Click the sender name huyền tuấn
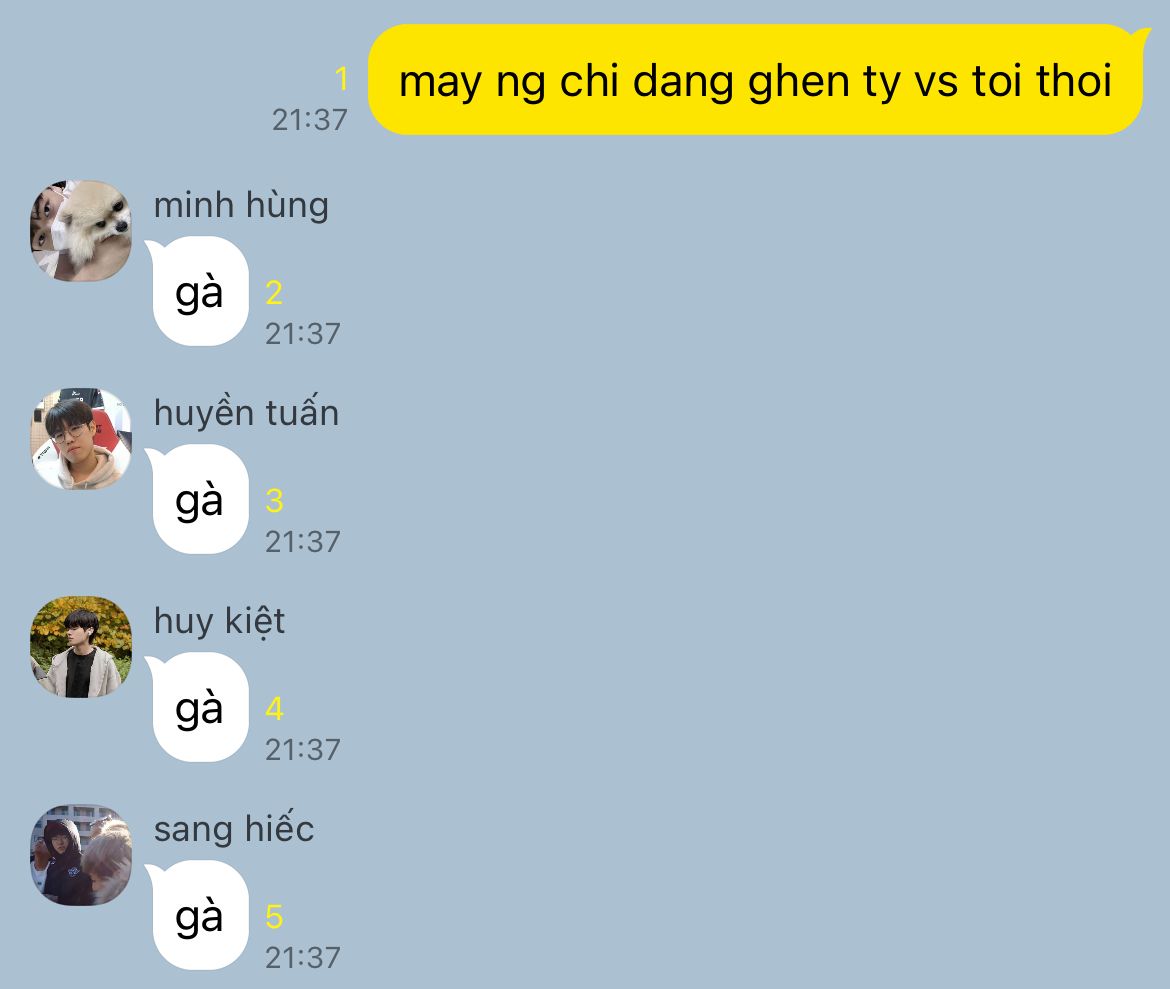 [246, 413]
